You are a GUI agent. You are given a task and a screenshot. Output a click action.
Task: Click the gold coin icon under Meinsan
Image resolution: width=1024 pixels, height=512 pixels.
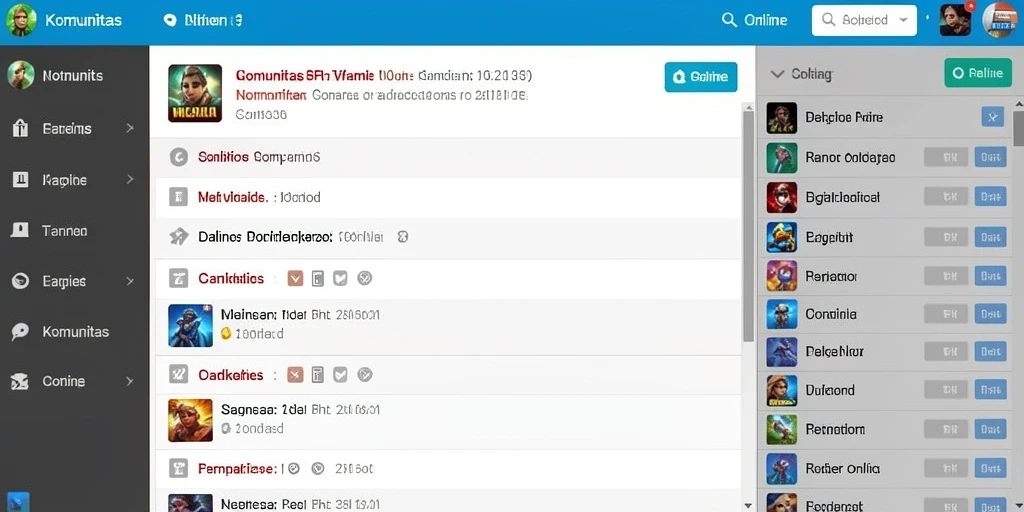click(x=226, y=333)
